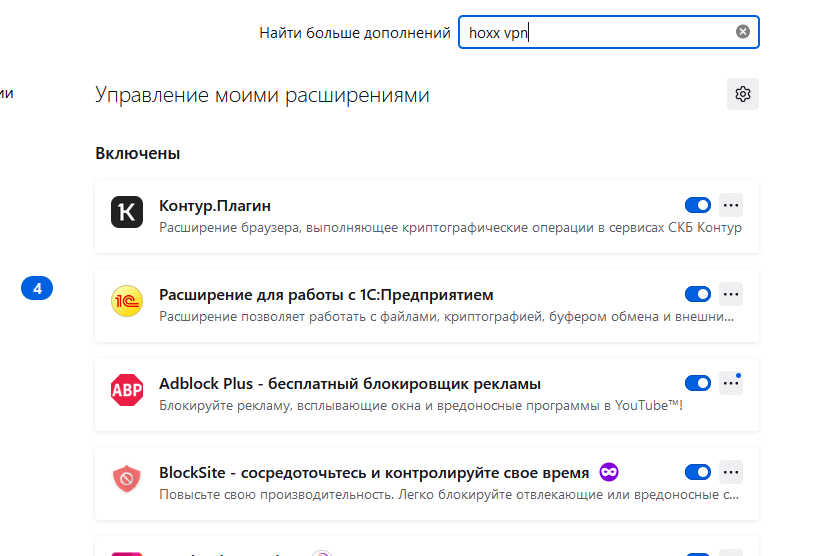Disable the Контур.Плагин extension toggle
The height and width of the screenshot is (556, 833).
coord(697,205)
